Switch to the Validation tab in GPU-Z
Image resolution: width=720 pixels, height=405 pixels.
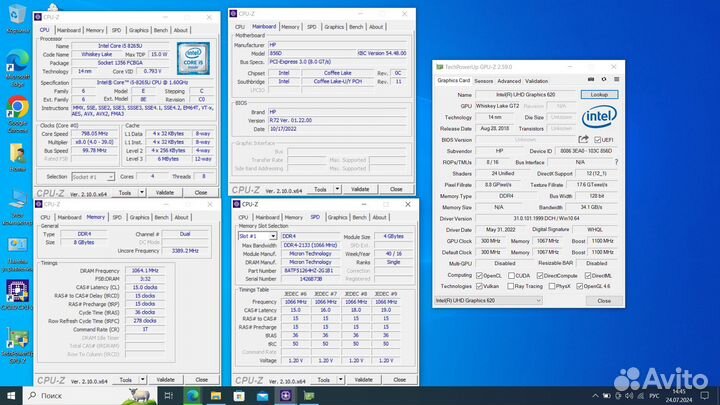point(536,81)
